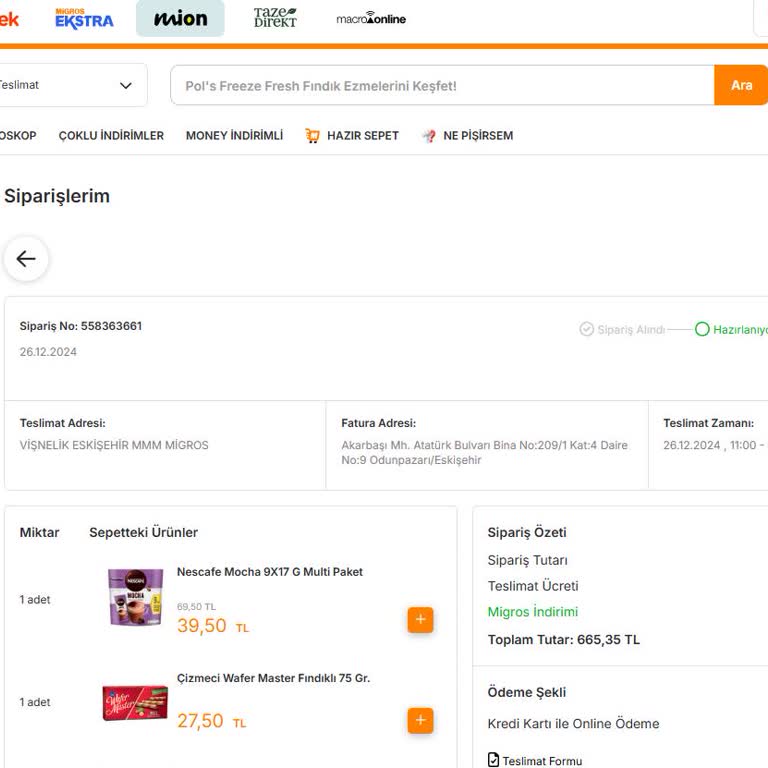Click the Hazırlanıyor status circle
Image resolution: width=768 pixels, height=768 pixels.
[702, 329]
